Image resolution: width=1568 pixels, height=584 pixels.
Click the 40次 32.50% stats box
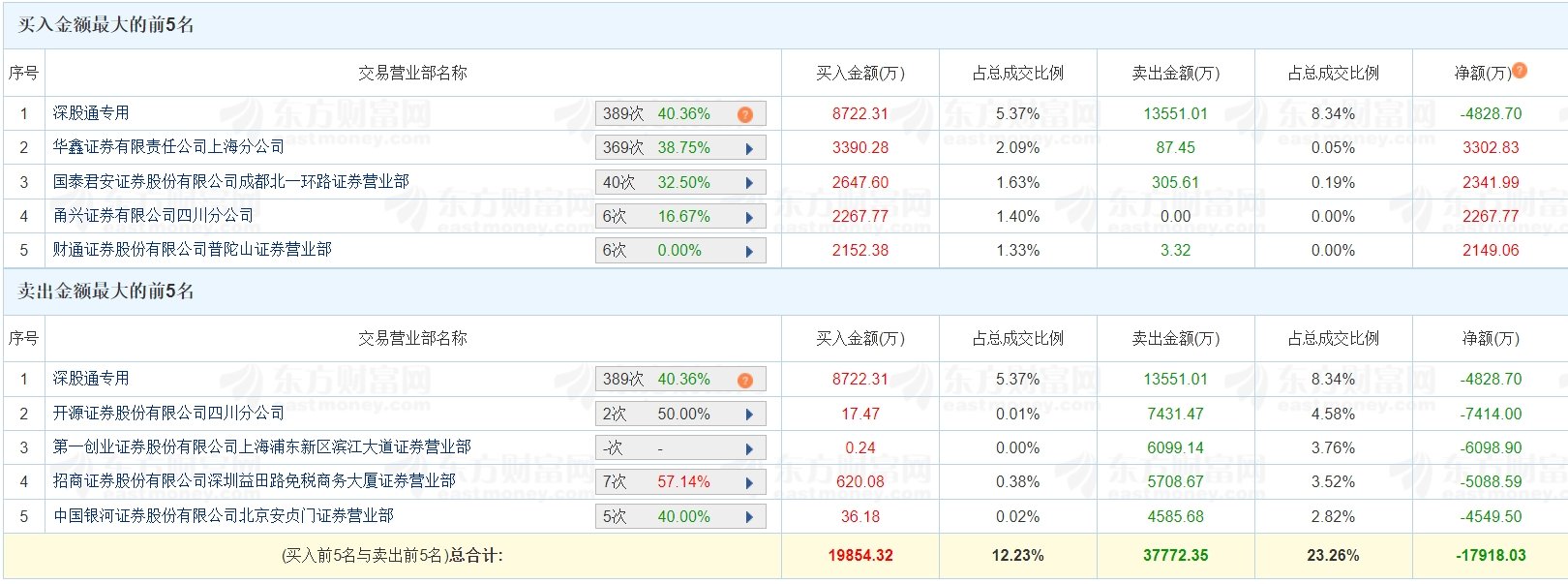680,182
